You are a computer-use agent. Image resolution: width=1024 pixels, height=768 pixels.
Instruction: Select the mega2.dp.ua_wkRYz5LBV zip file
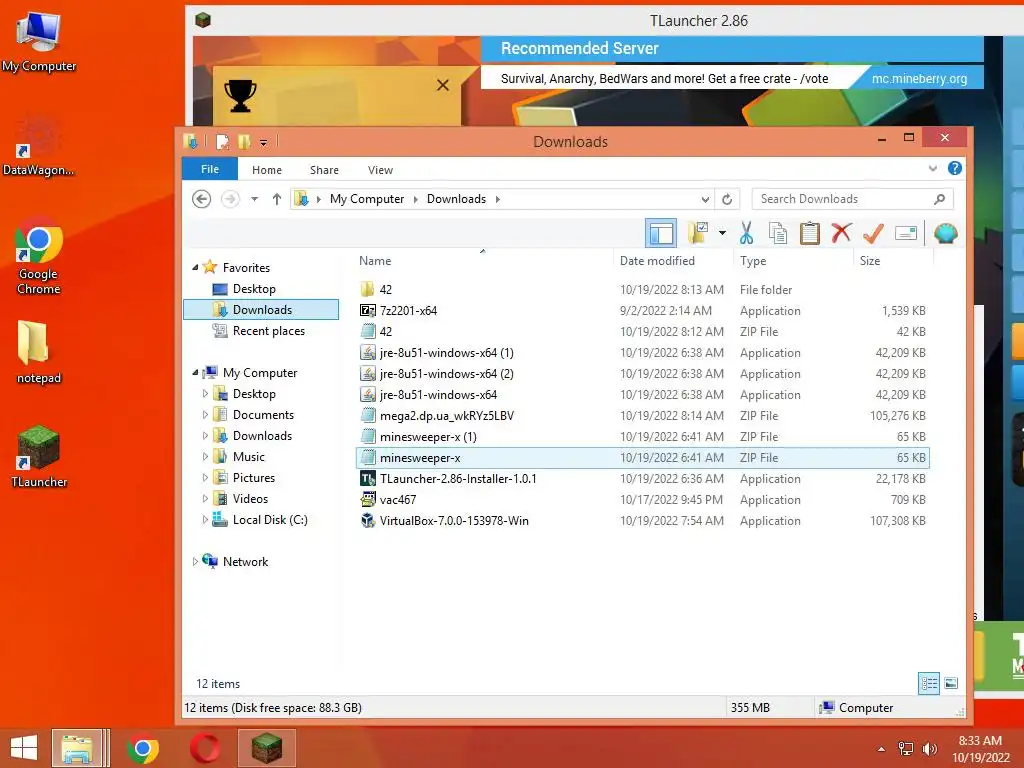[643, 416]
